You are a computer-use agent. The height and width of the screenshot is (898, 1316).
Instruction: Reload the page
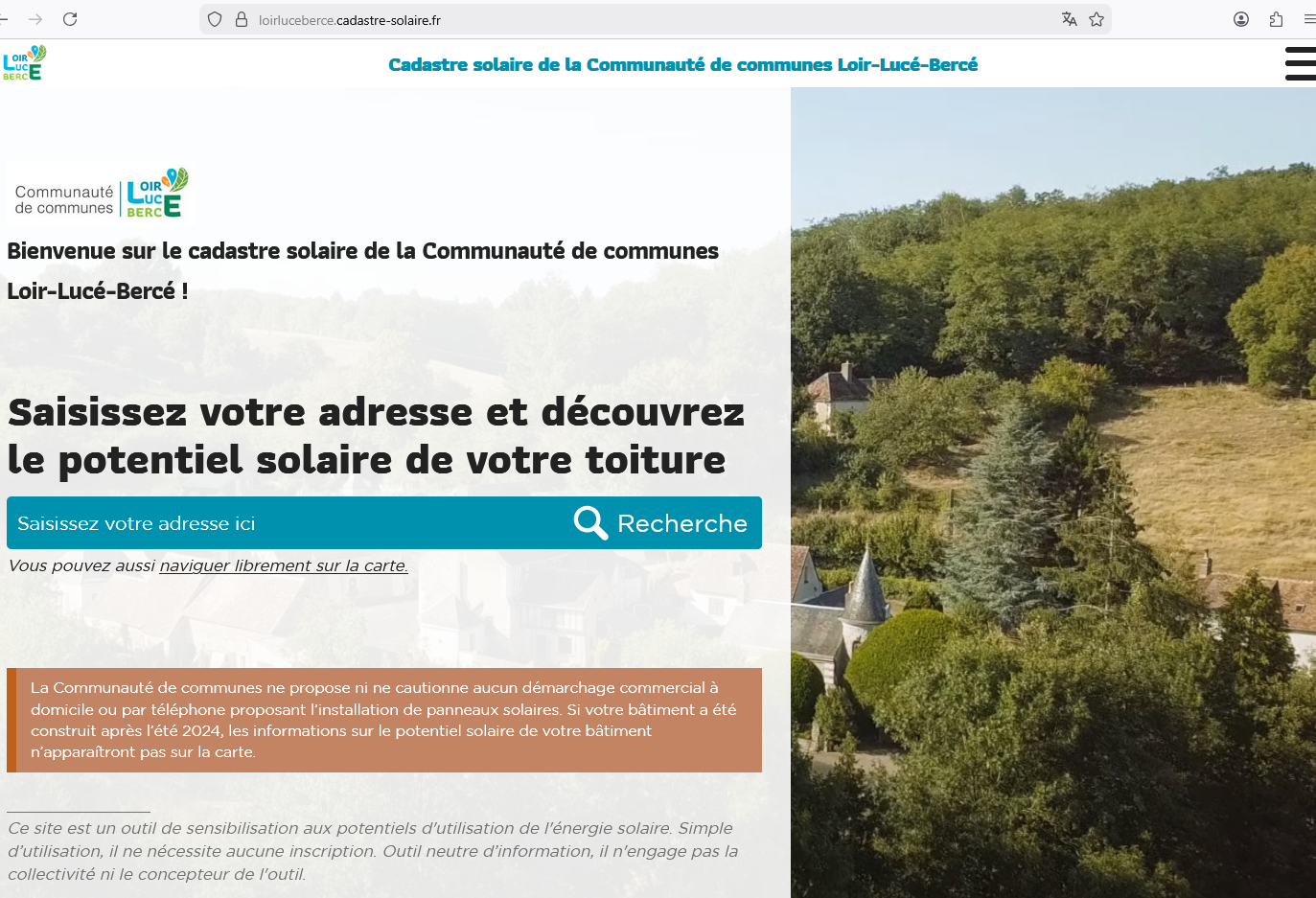point(70,19)
